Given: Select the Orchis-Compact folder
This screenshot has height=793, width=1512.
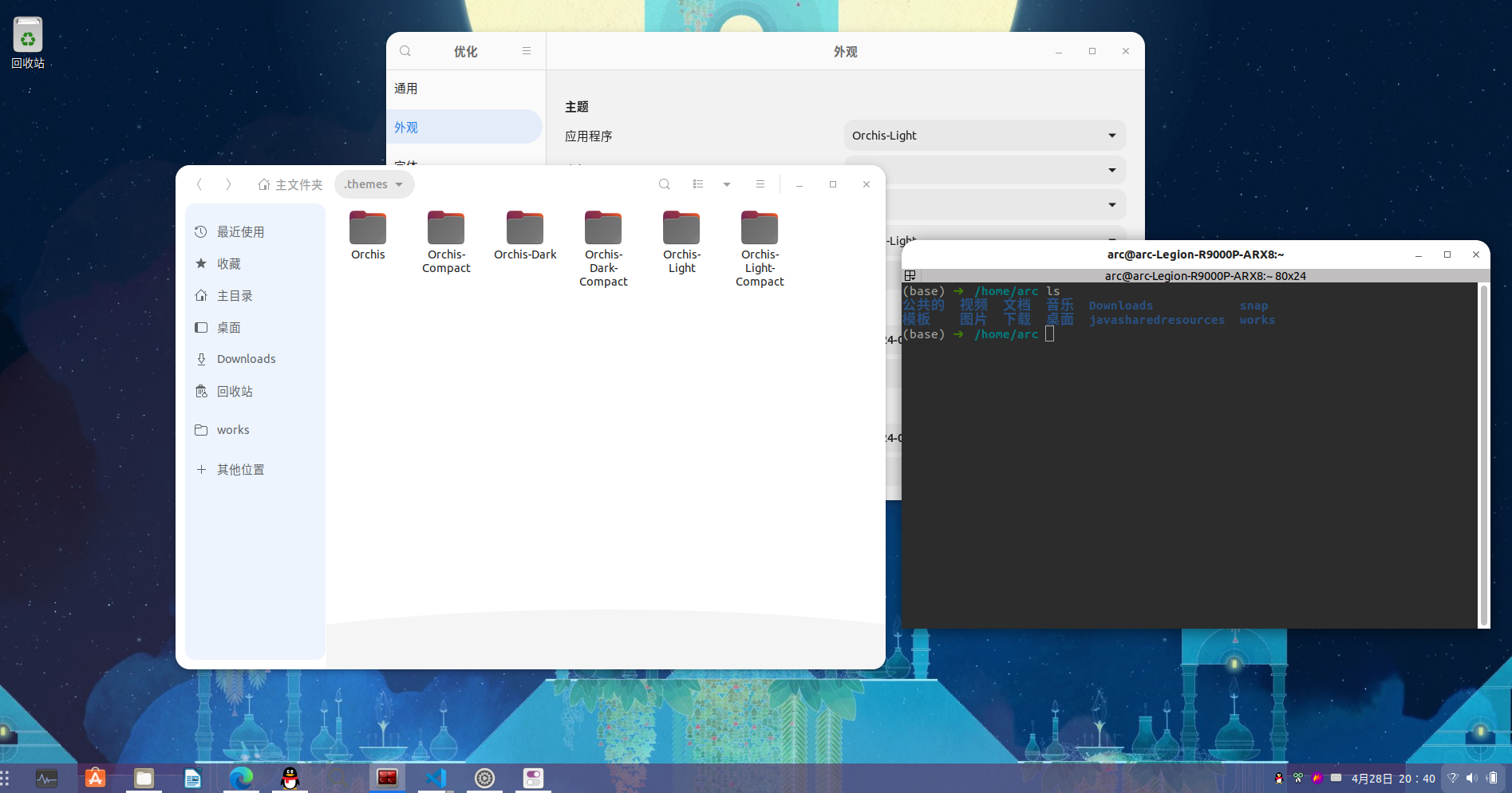Looking at the screenshot, I should pyautogui.click(x=446, y=242).
